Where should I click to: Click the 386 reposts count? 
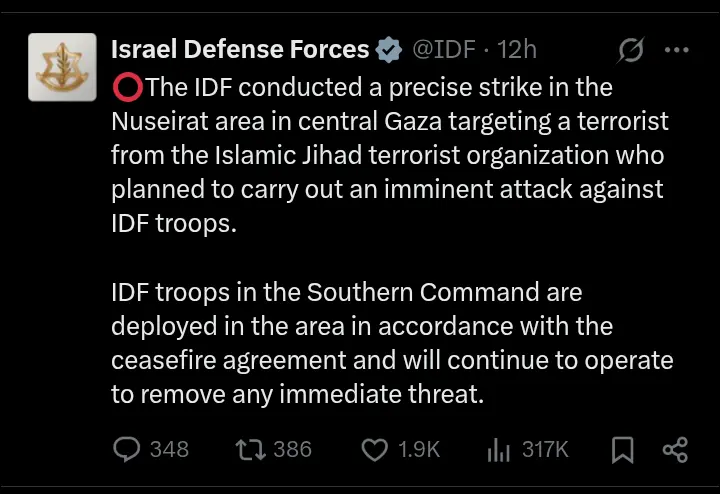(292, 450)
